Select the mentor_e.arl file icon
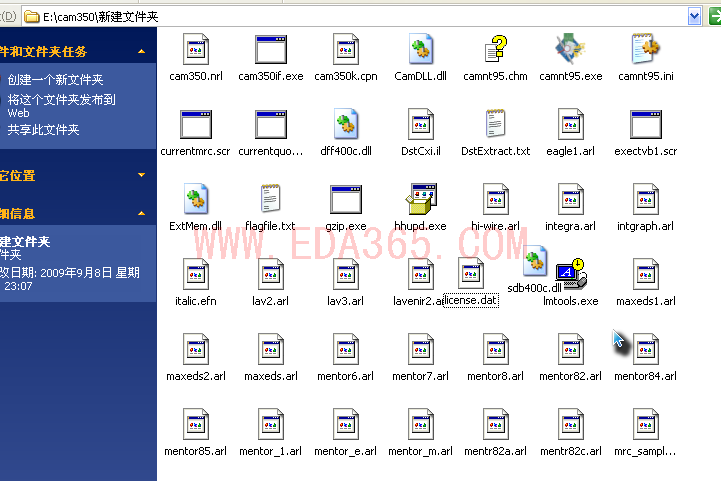Image resolution: width=721 pixels, height=481 pixels. click(x=346, y=424)
